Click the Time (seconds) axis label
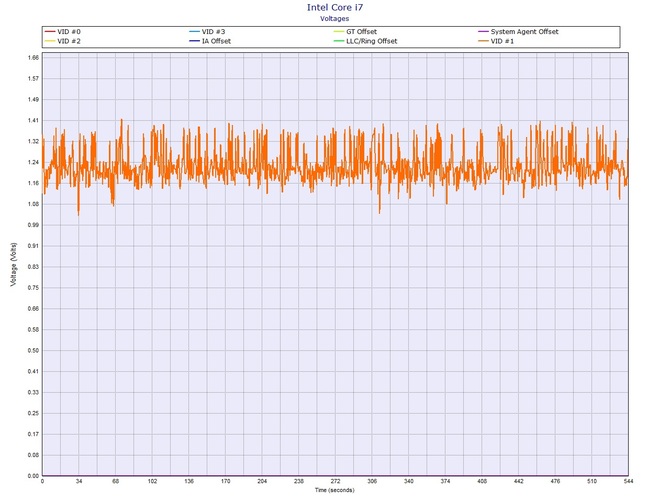 [x=335, y=490]
